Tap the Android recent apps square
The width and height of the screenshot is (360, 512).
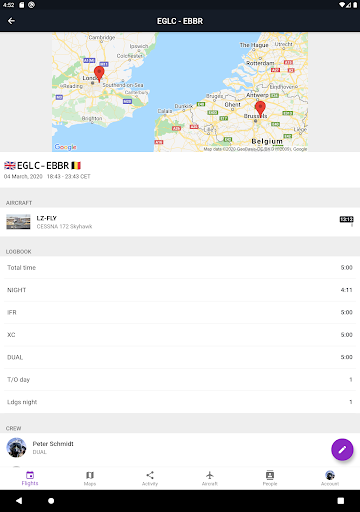click(x=341, y=501)
